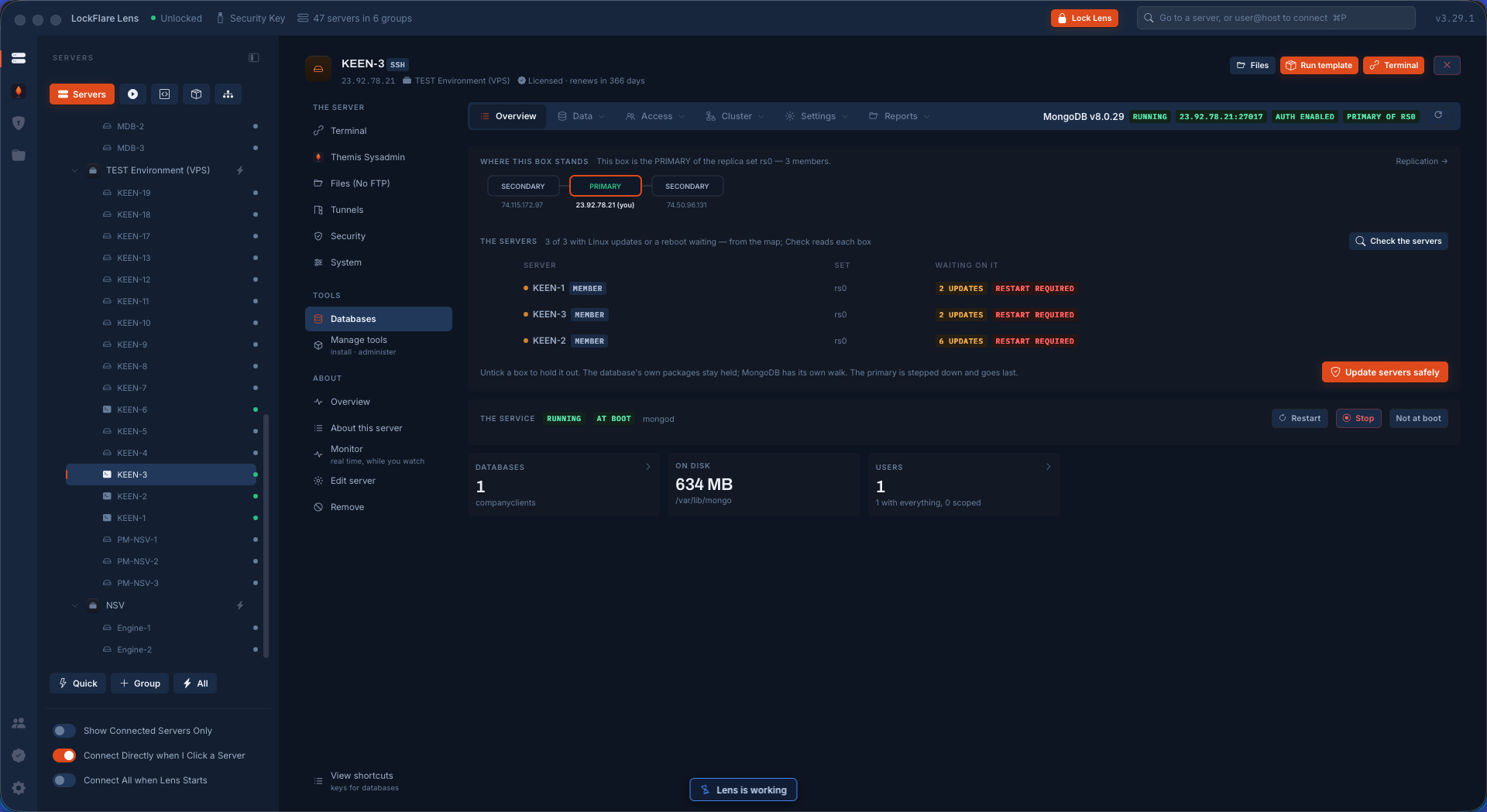1487x812 pixels.
Task: Open Themis Sysadmin
Action: tap(379, 157)
